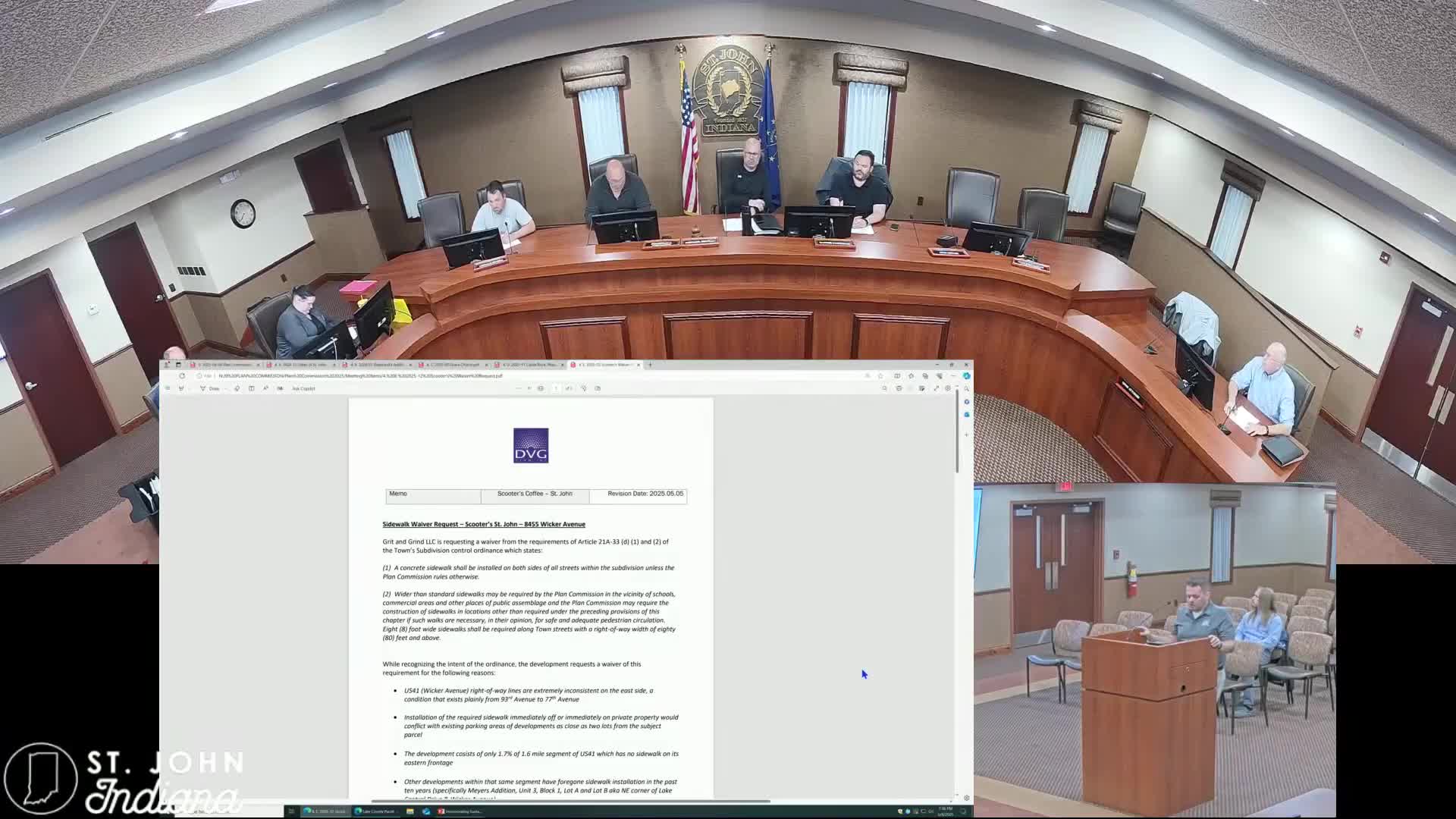
Task: Open Copilot sidebar icon
Action: [967, 376]
